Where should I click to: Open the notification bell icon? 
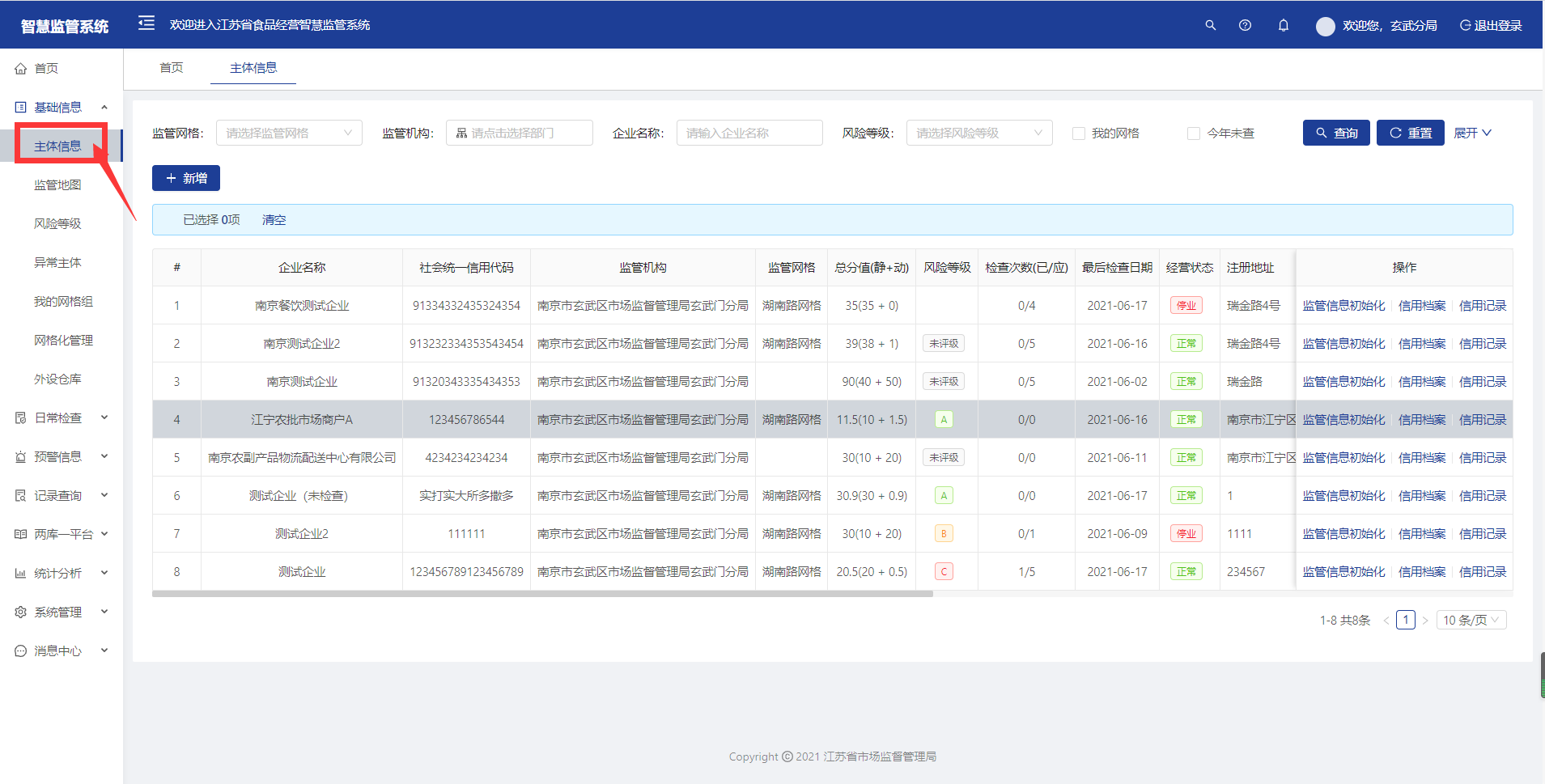[1283, 25]
